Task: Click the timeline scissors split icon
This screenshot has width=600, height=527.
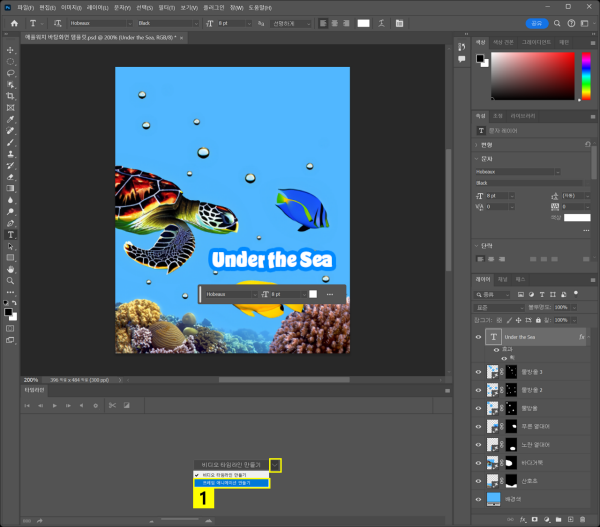Action: tap(112, 405)
